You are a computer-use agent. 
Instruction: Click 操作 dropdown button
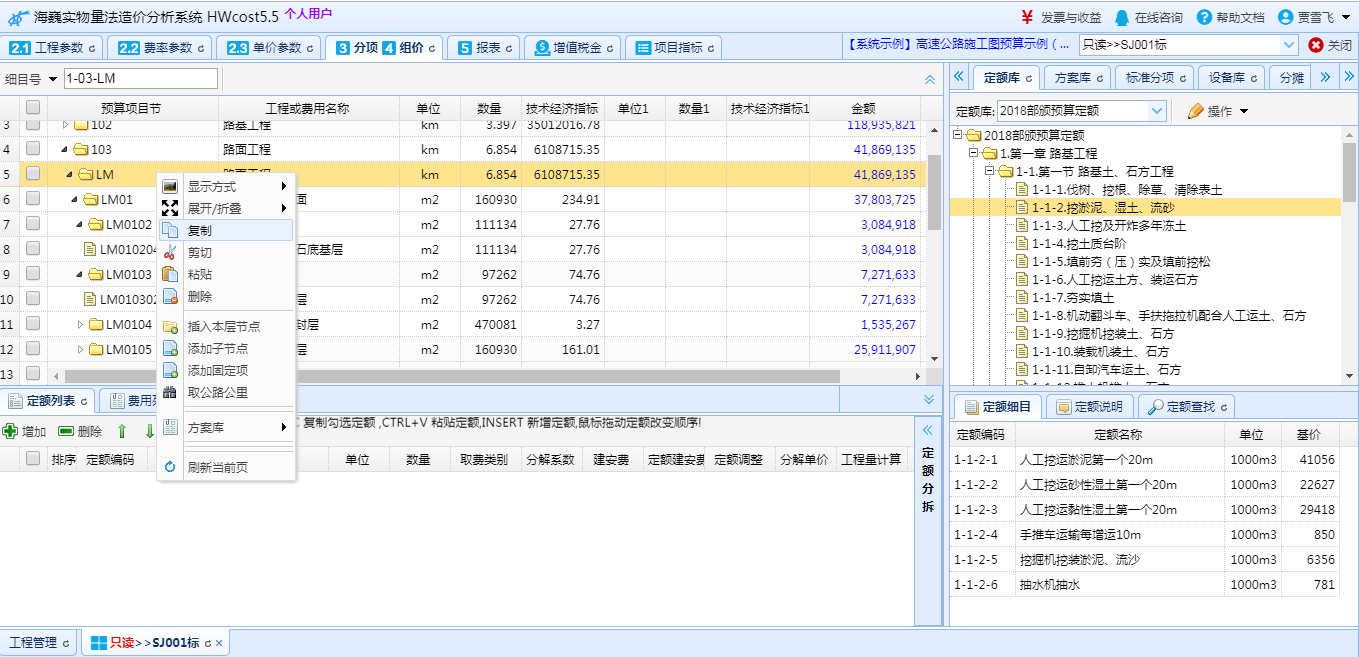tap(1217, 111)
